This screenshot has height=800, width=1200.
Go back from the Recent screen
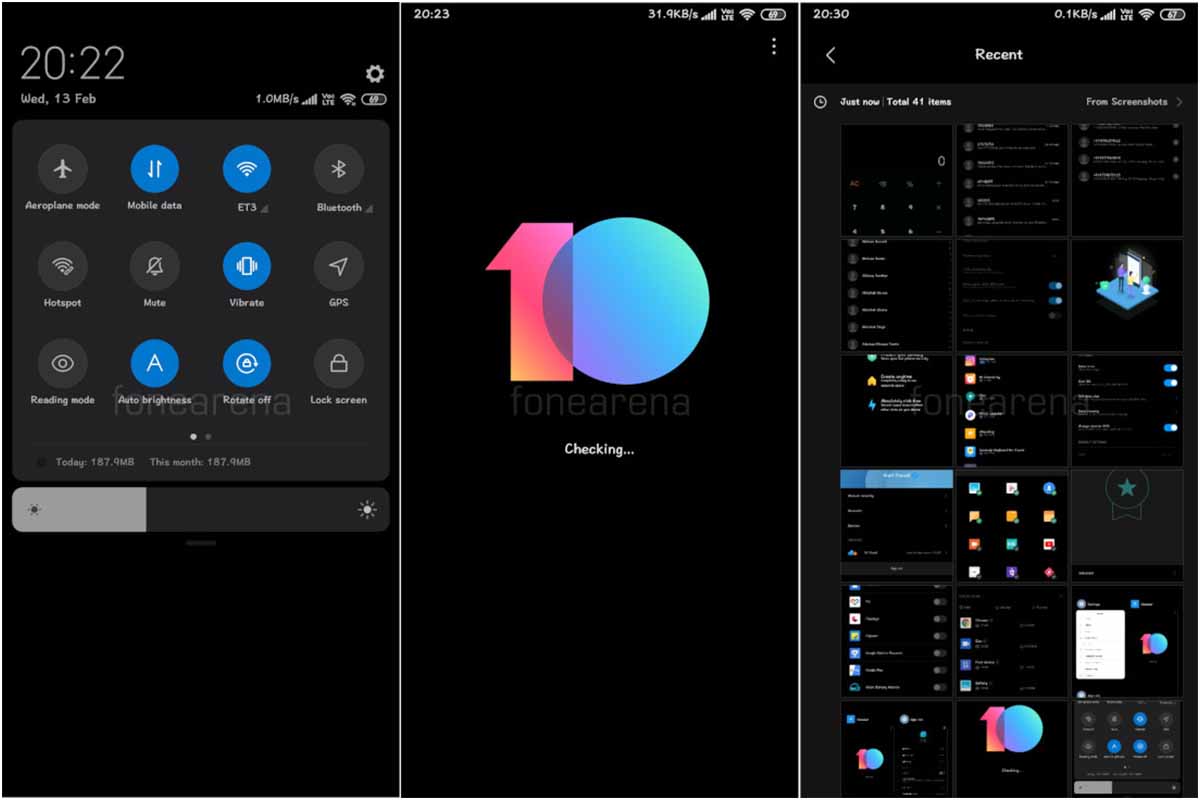[830, 55]
